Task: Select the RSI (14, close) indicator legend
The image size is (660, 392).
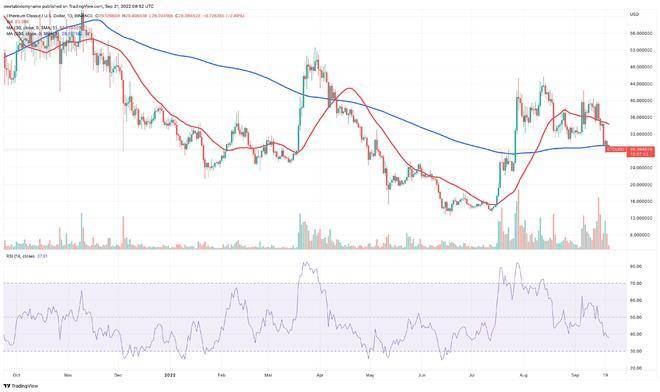Action: pos(26,256)
